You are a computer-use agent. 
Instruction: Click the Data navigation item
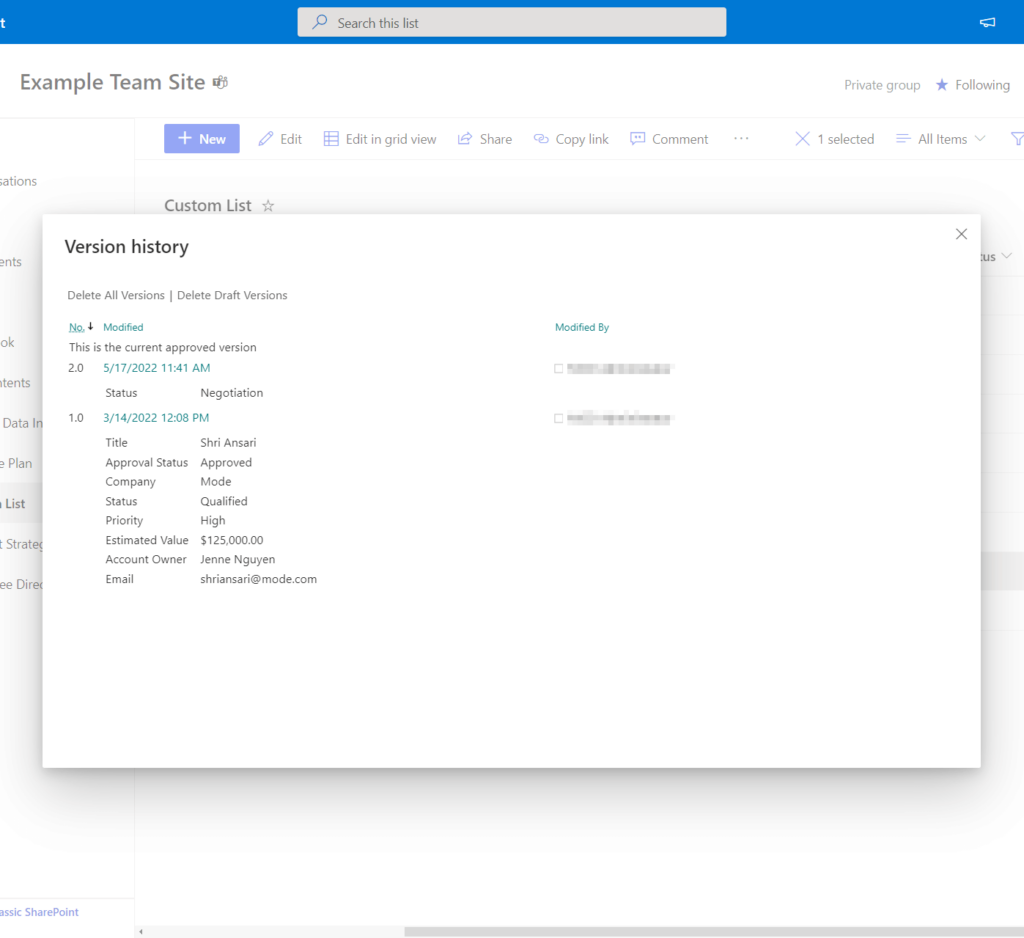click(22, 423)
